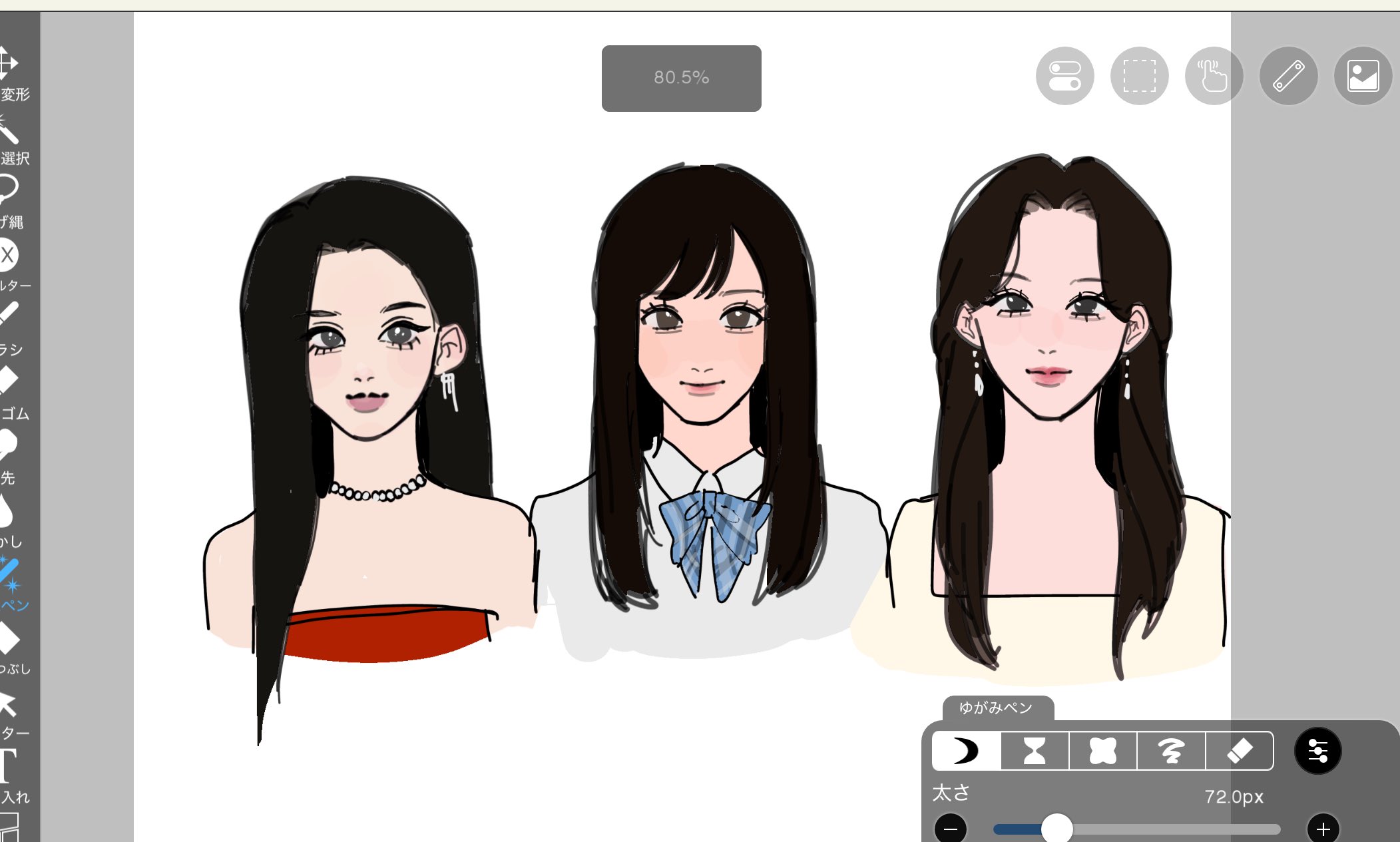Expand liquify pen detailed settings sliders
The width and height of the screenshot is (1400, 842).
coord(1317,751)
